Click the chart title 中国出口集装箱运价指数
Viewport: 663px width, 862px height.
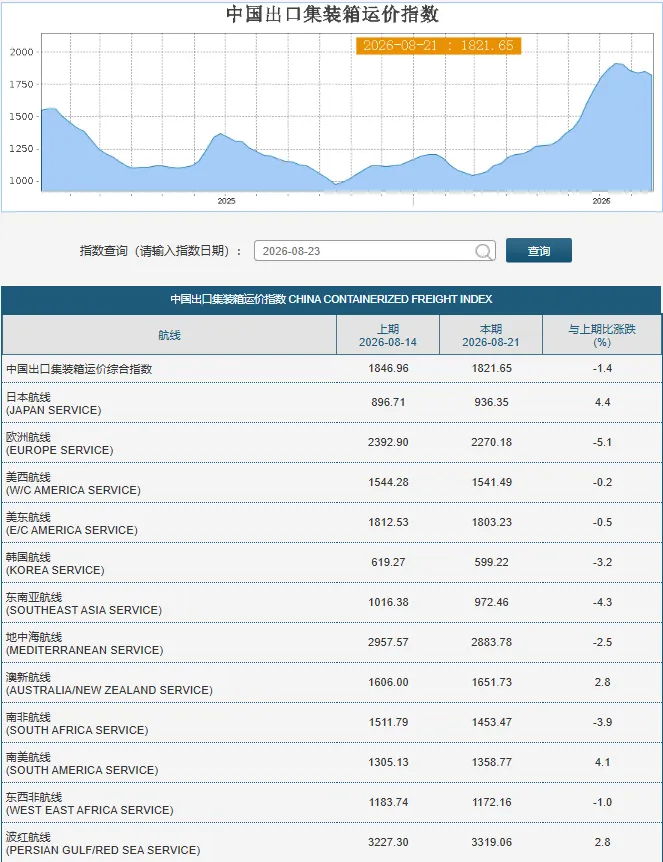(x=333, y=14)
